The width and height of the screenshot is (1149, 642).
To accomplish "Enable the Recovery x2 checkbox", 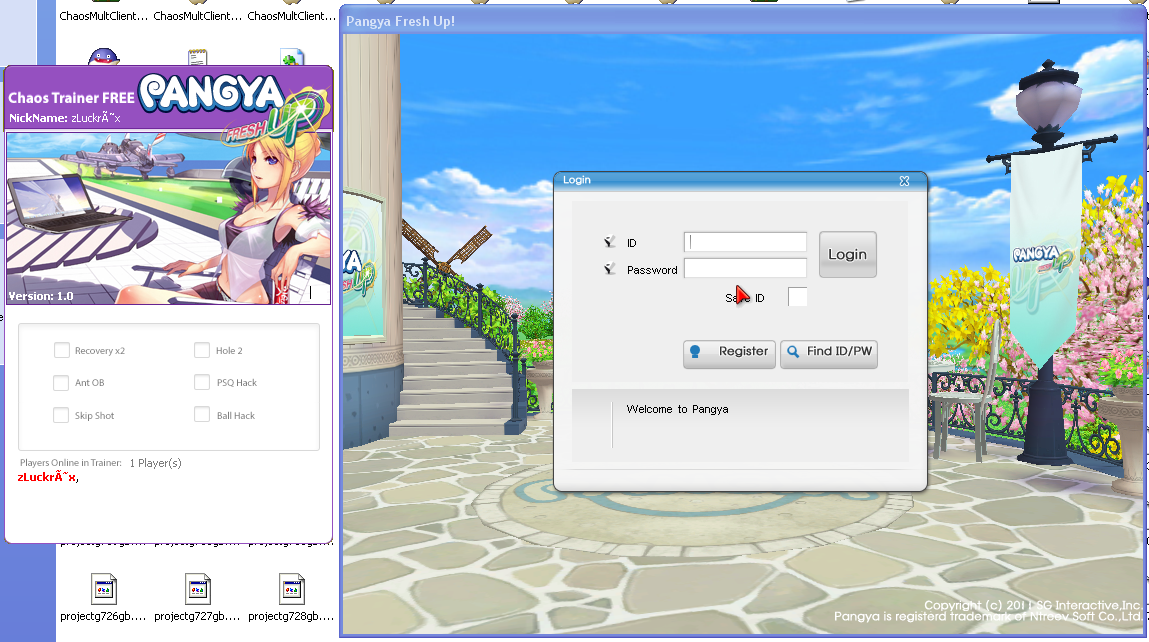I will (x=62, y=350).
